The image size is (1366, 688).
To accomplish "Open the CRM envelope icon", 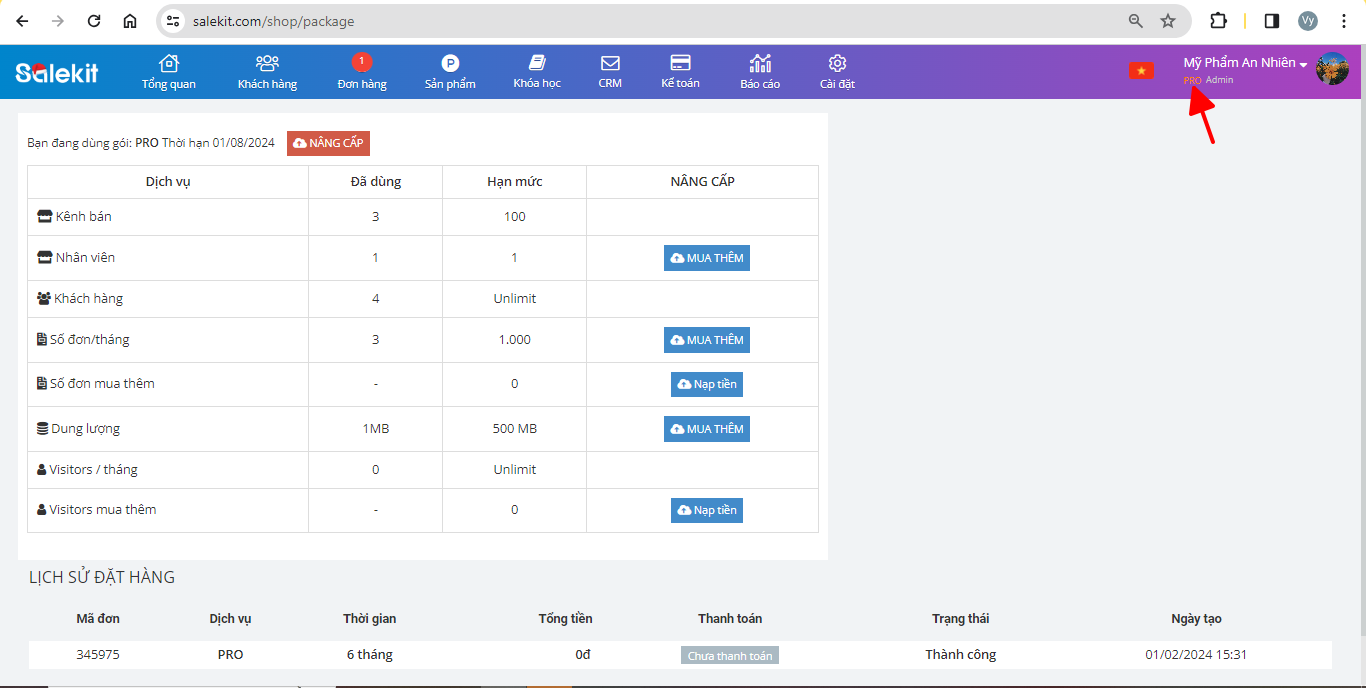I will [610, 64].
